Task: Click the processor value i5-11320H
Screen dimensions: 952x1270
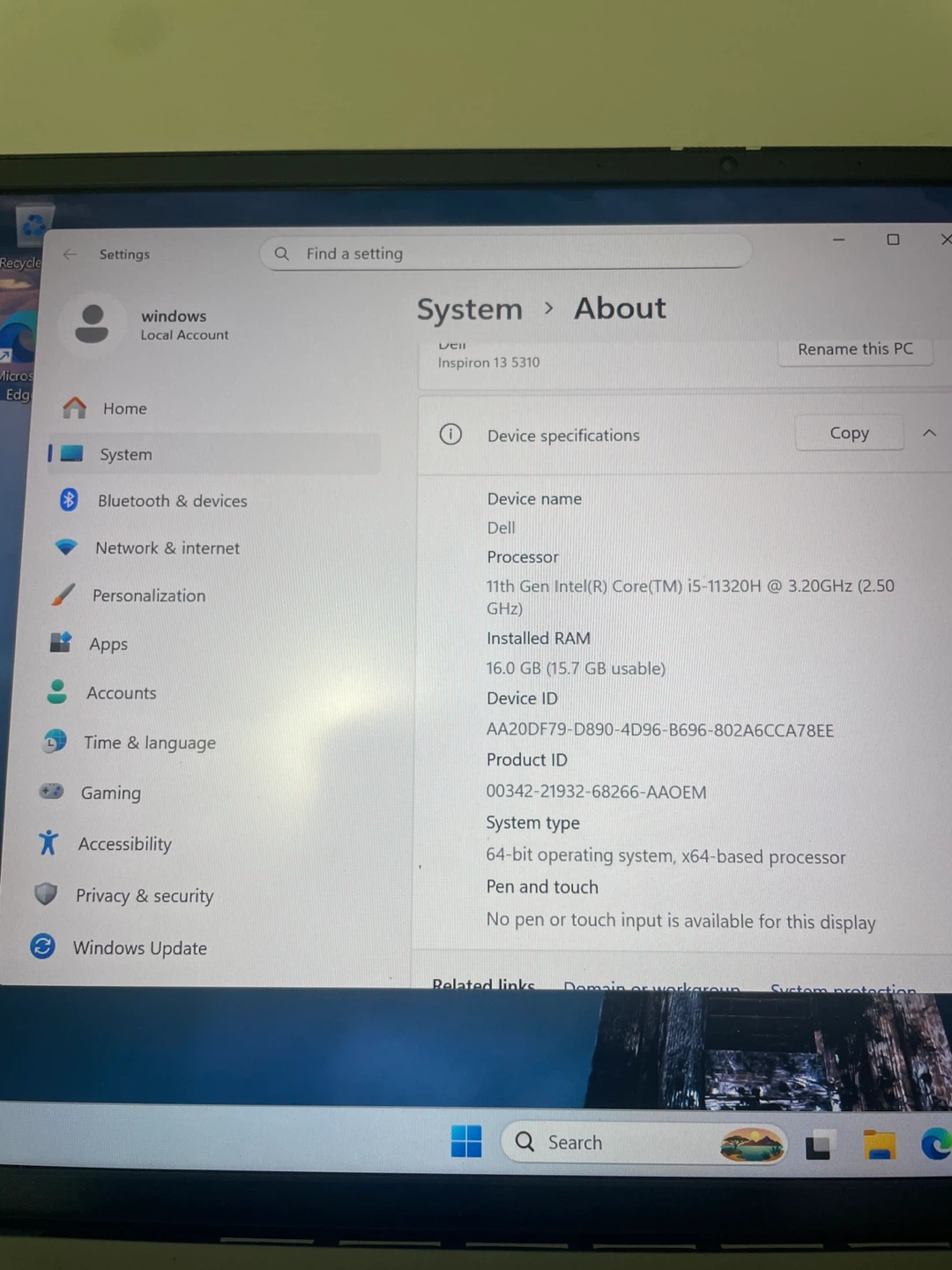Action: tap(690, 597)
